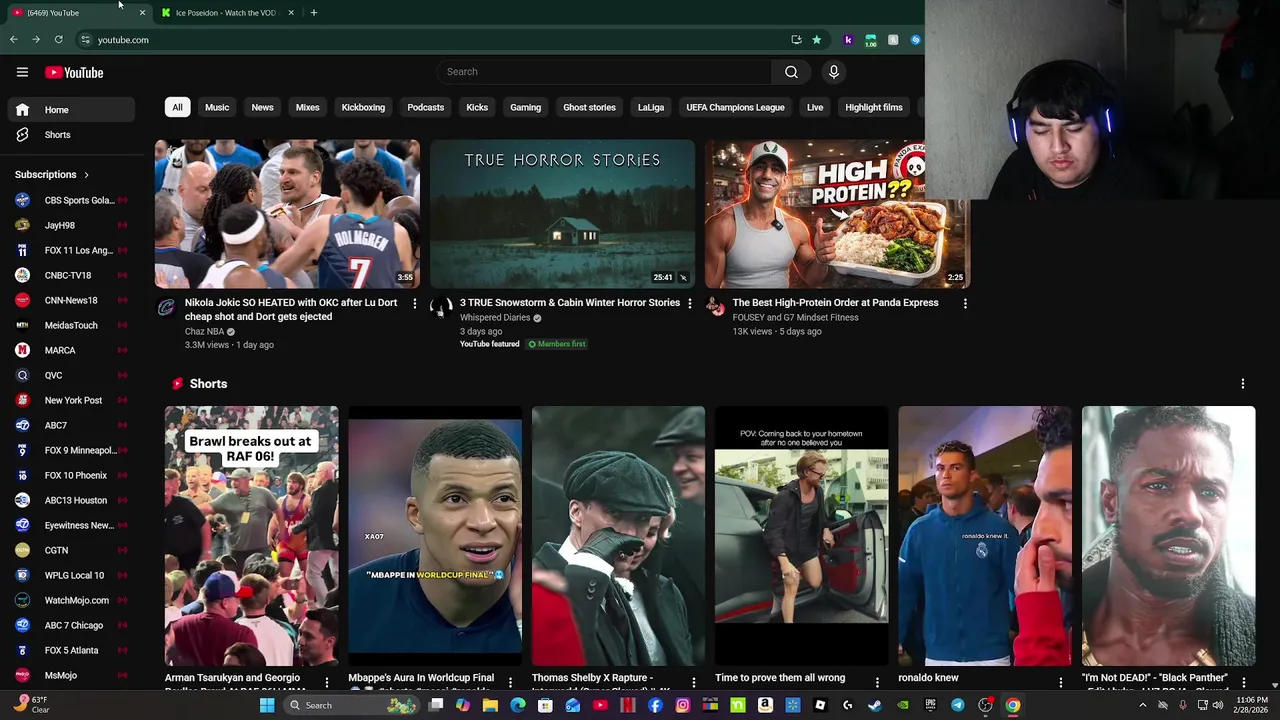The height and width of the screenshot is (720, 1280).
Task: Open Steam from the taskbar
Action: [874, 705]
